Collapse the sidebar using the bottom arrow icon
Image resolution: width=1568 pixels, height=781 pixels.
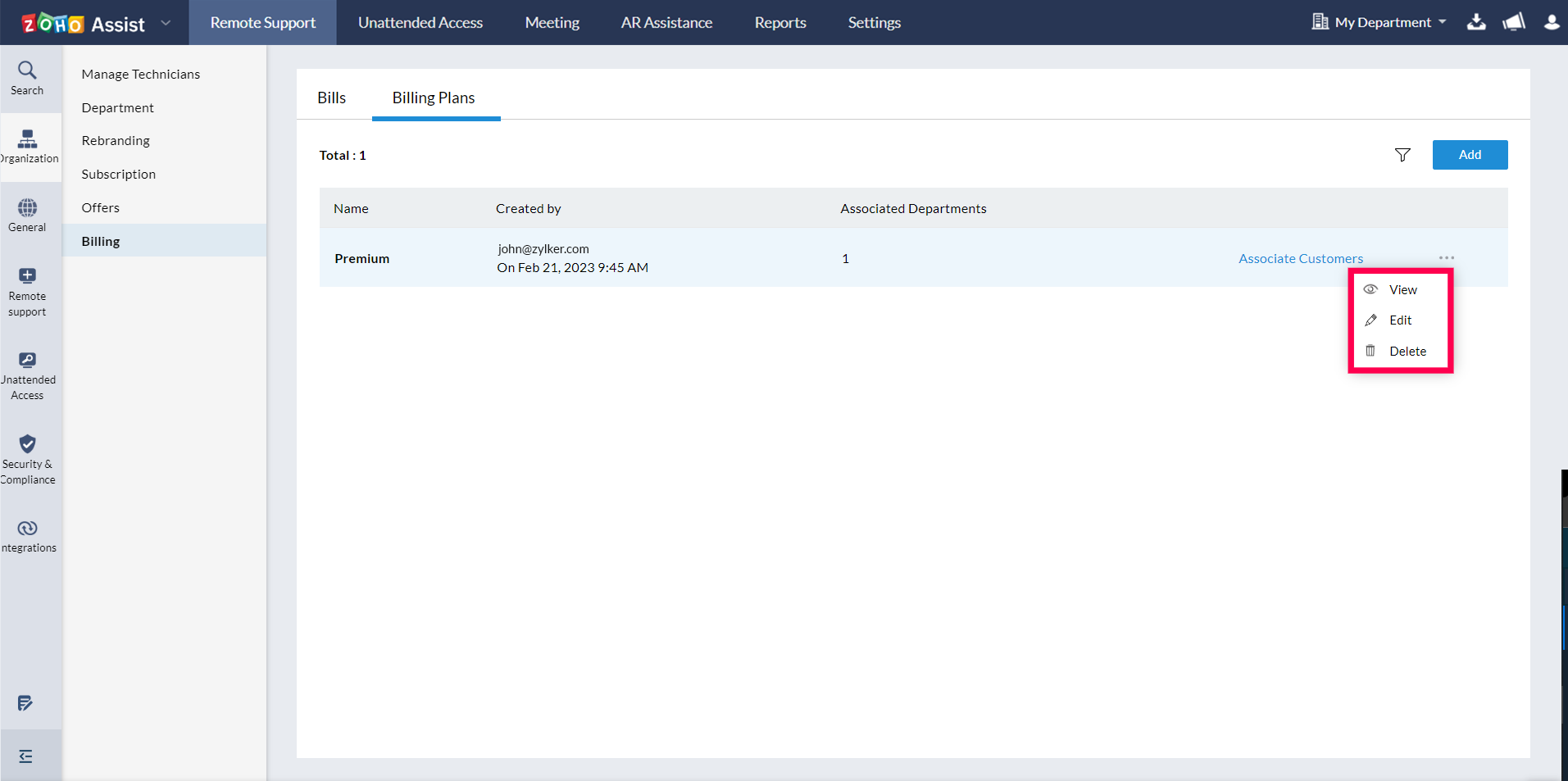pos(27,755)
